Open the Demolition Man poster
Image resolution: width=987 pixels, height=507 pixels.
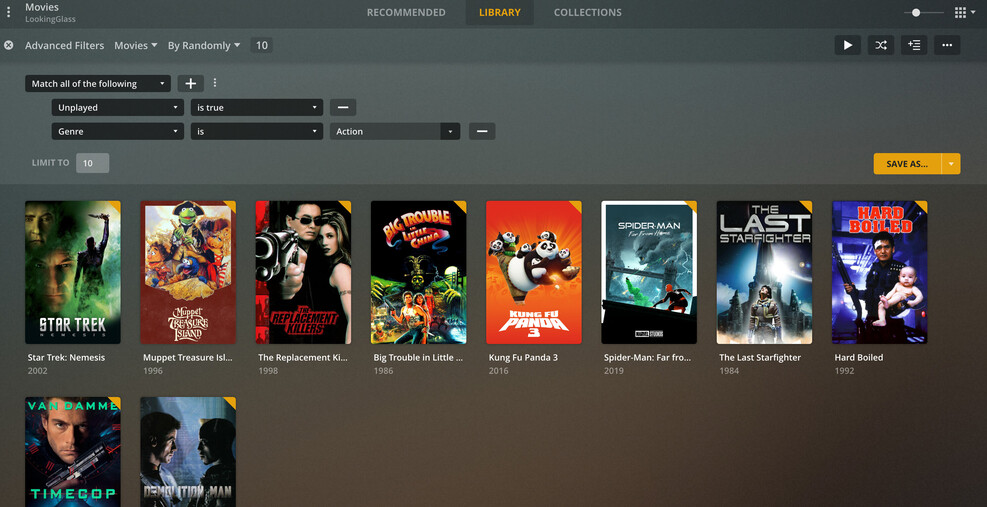(x=188, y=452)
